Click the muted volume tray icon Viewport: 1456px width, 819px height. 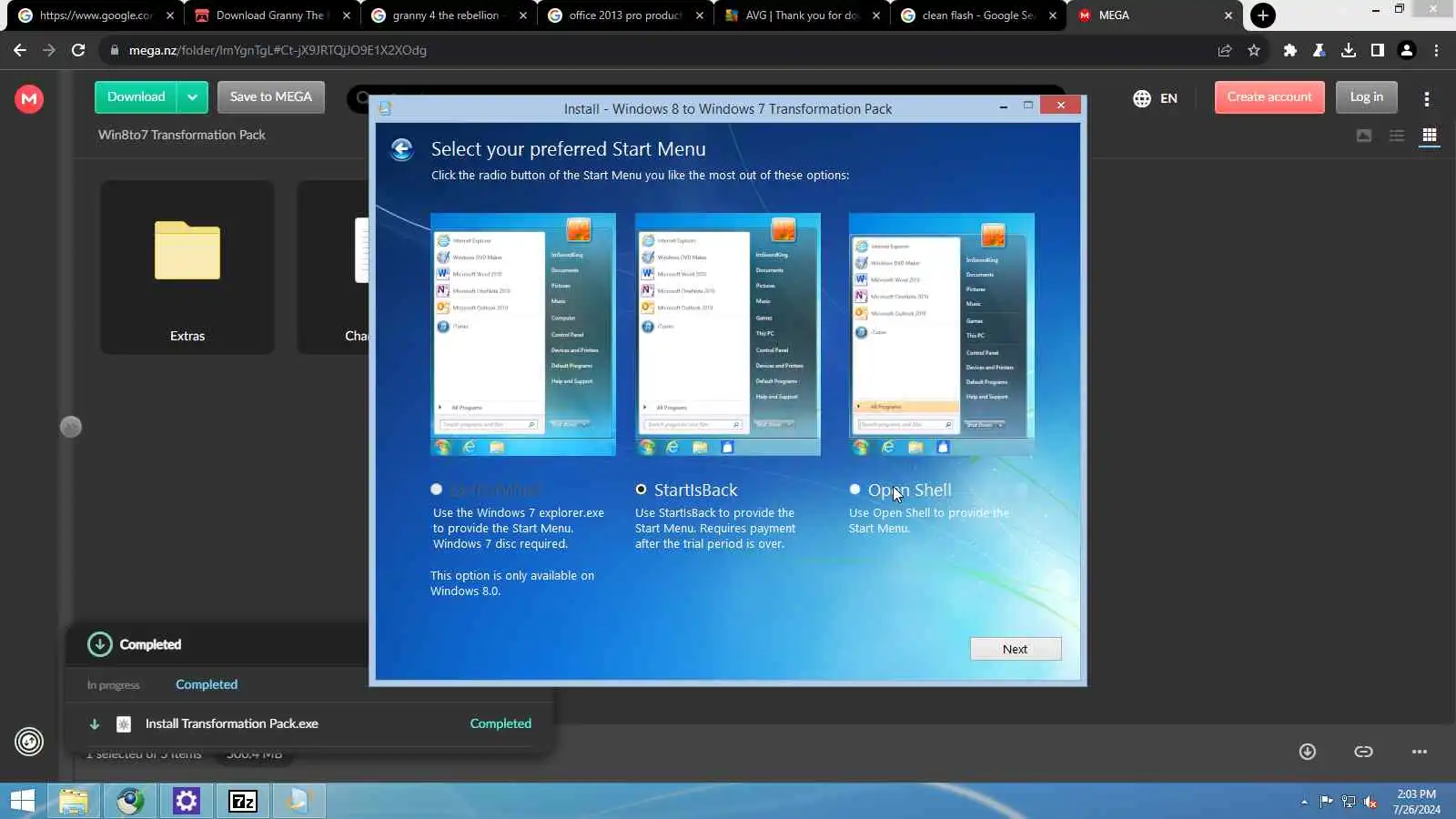click(x=1370, y=802)
